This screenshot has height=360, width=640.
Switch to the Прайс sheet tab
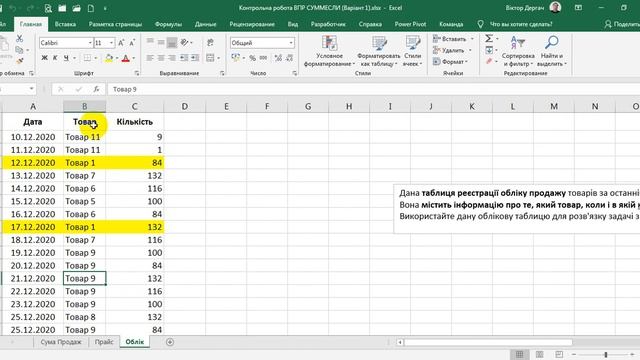point(104,342)
